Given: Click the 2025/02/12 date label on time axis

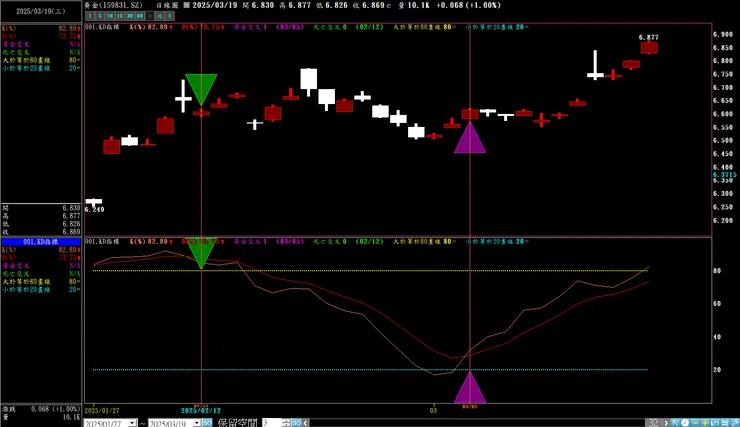Looking at the screenshot, I should tap(201, 411).
